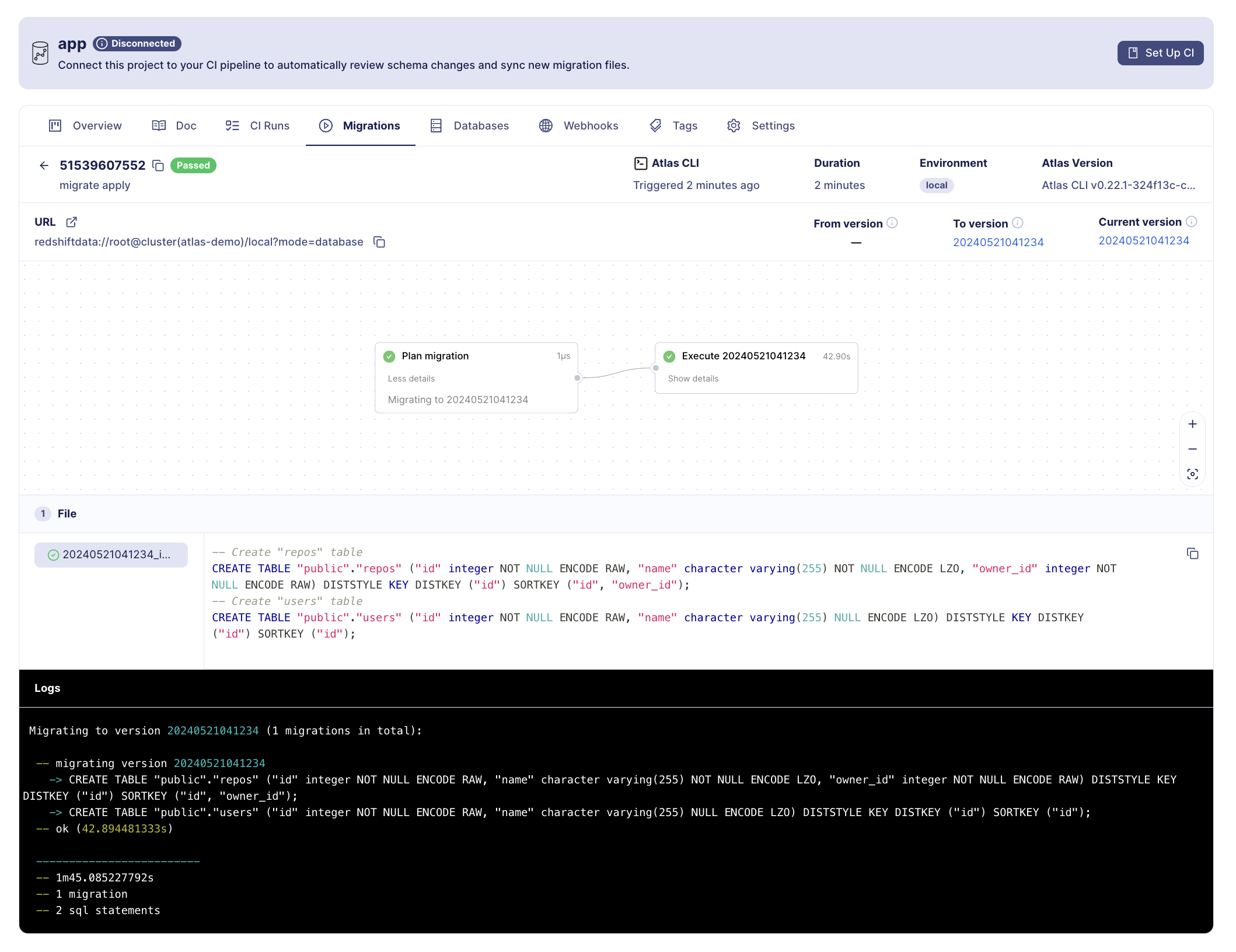Click the copy icon next to URL
This screenshot has width=1236, height=952.
point(381,242)
